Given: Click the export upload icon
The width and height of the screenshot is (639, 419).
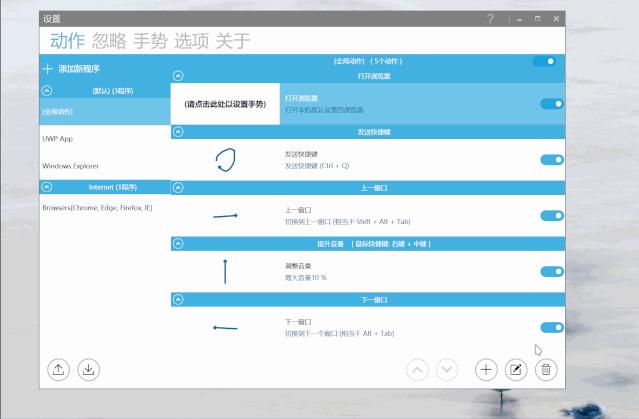Looking at the screenshot, I should point(58,370).
